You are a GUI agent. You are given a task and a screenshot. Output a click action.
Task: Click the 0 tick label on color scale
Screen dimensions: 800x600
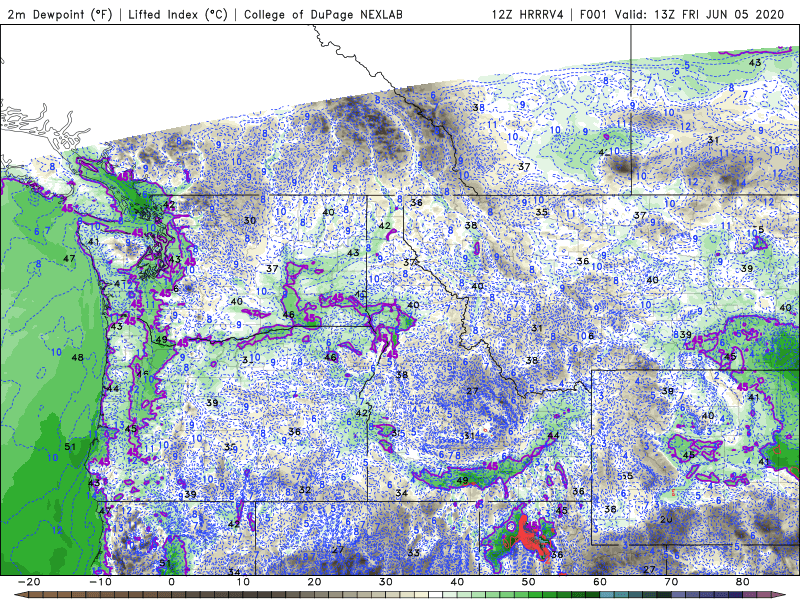tap(171, 582)
